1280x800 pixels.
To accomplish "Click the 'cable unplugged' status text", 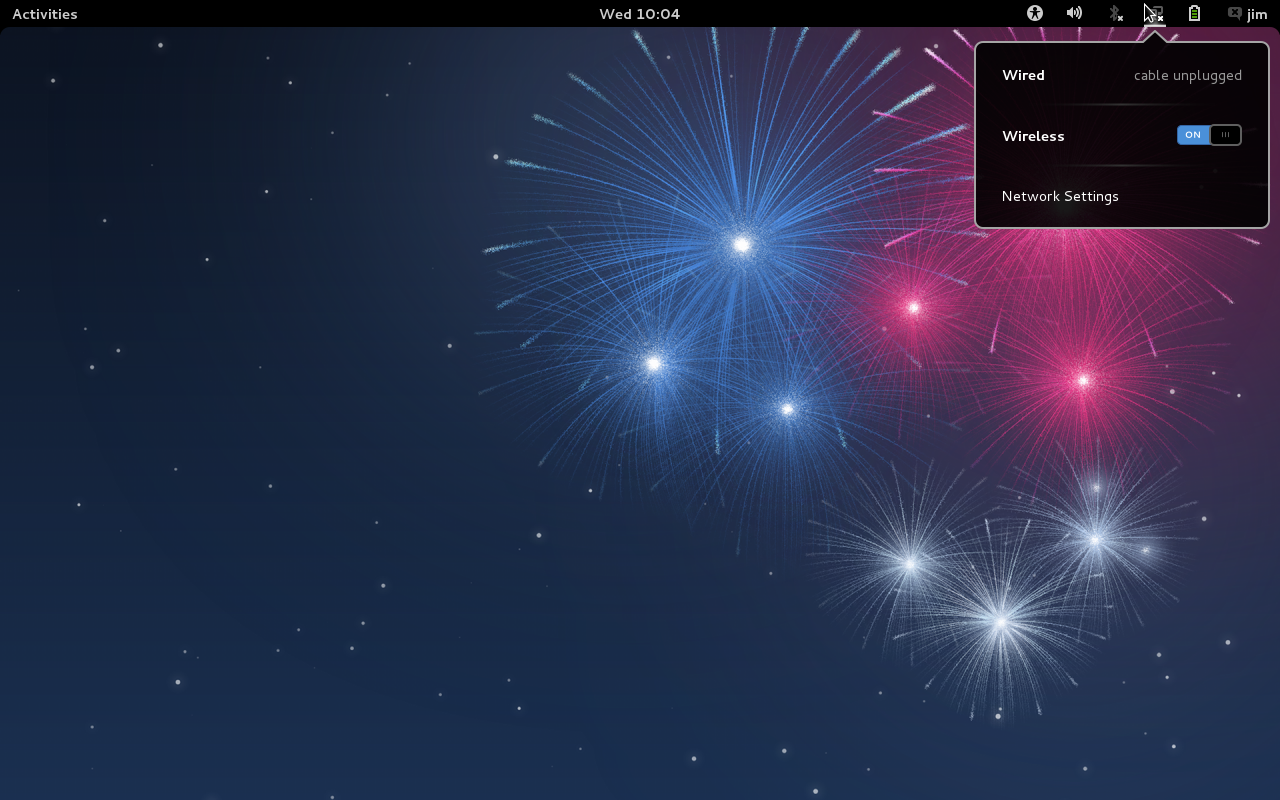I will tap(1188, 75).
